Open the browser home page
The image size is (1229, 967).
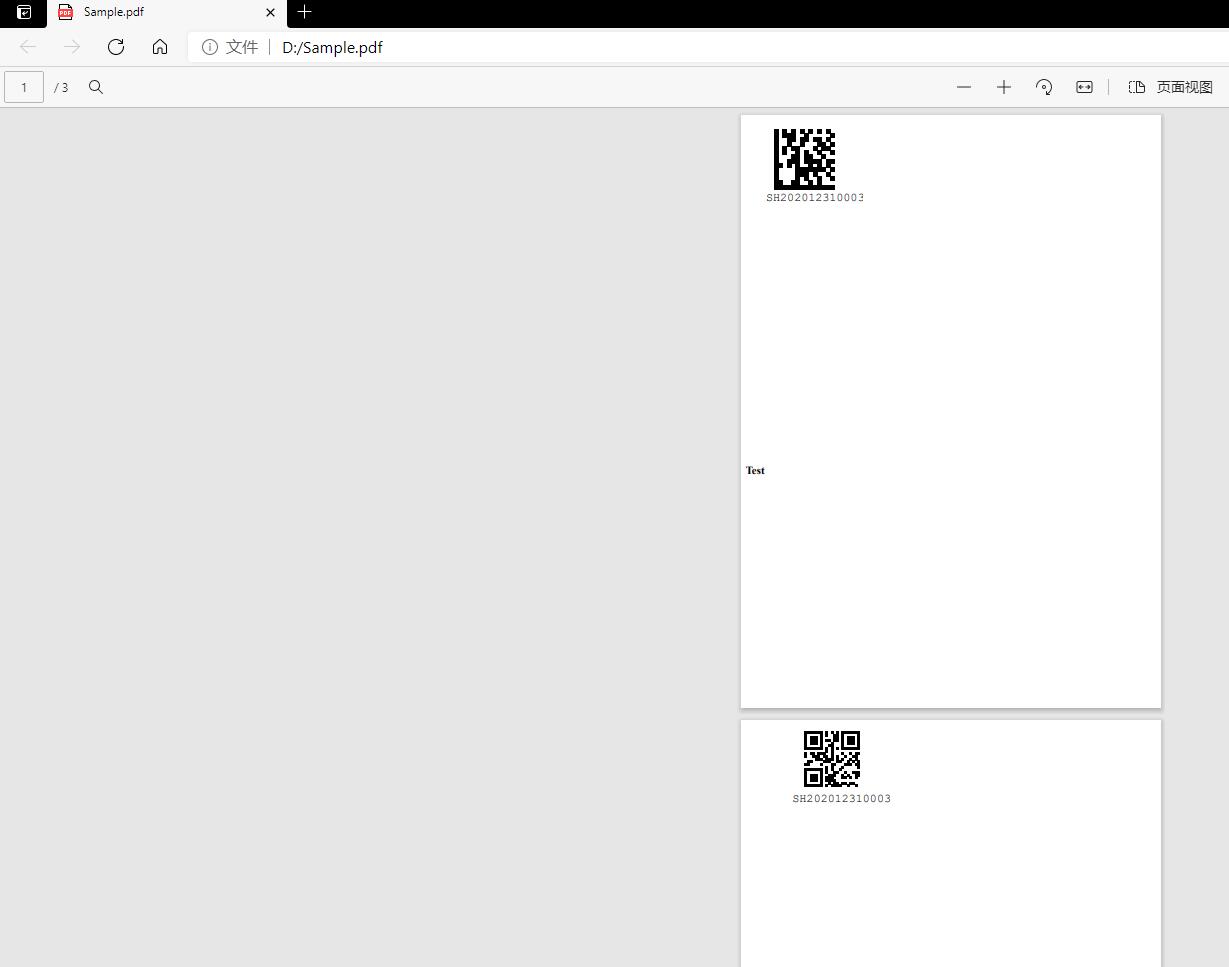[160, 47]
